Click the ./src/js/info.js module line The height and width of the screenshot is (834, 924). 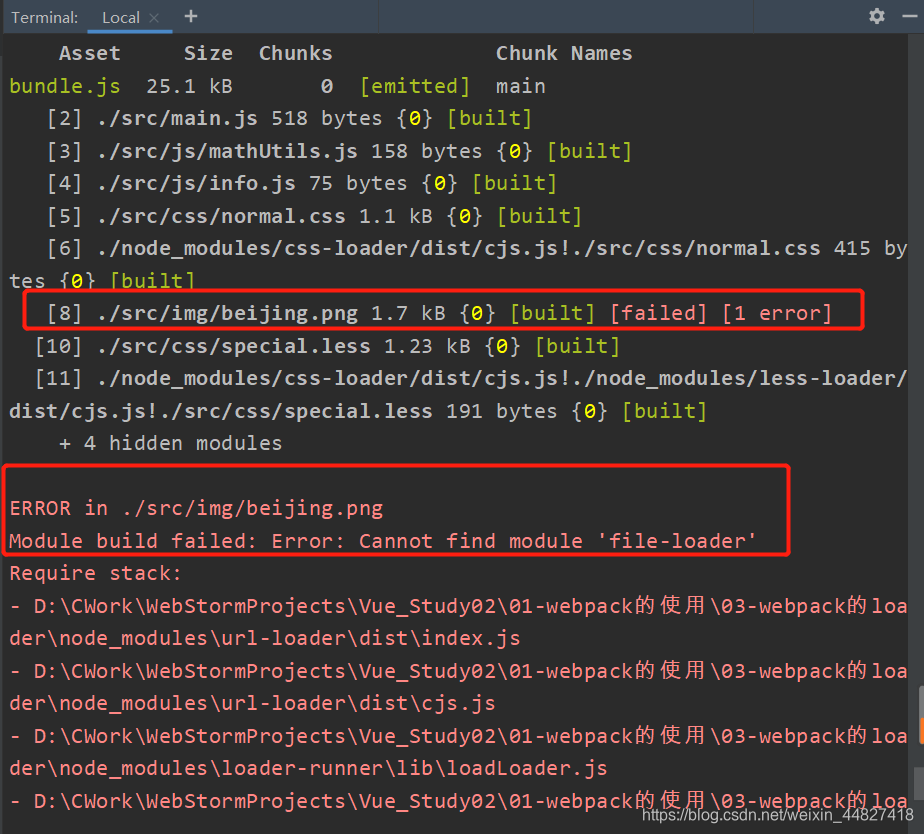click(302, 183)
